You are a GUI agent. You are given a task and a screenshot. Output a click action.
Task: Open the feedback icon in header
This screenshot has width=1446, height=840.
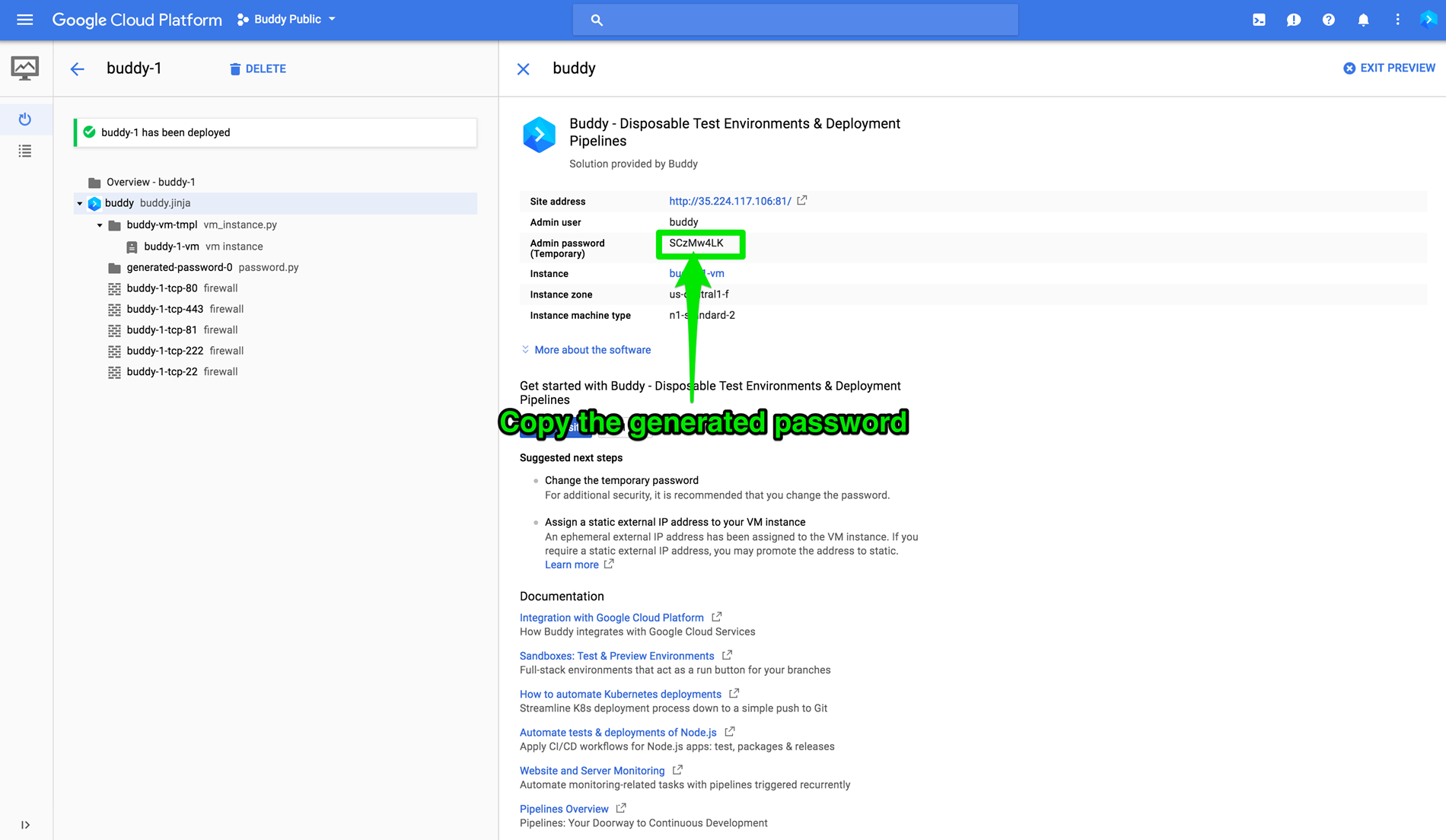coord(1294,20)
